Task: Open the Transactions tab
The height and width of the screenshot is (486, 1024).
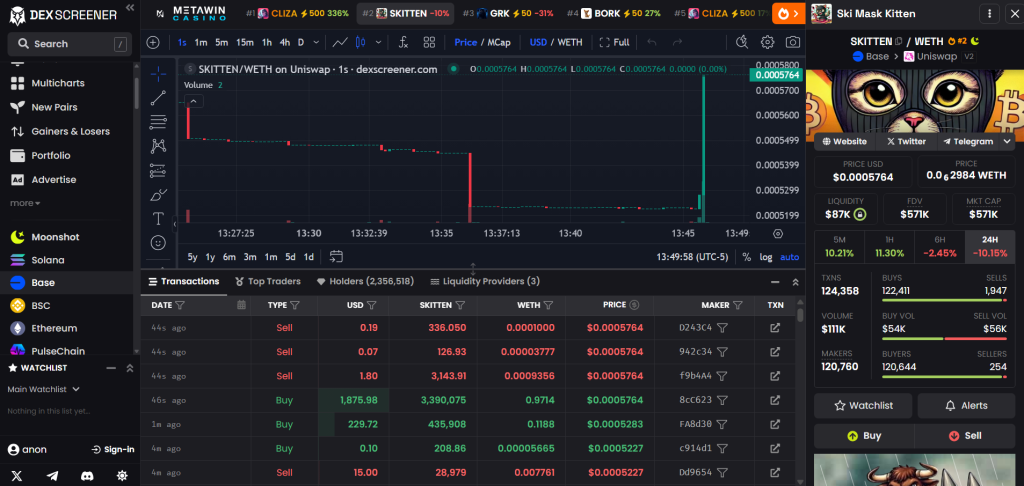Action: pyautogui.click(x=184, y=282)
